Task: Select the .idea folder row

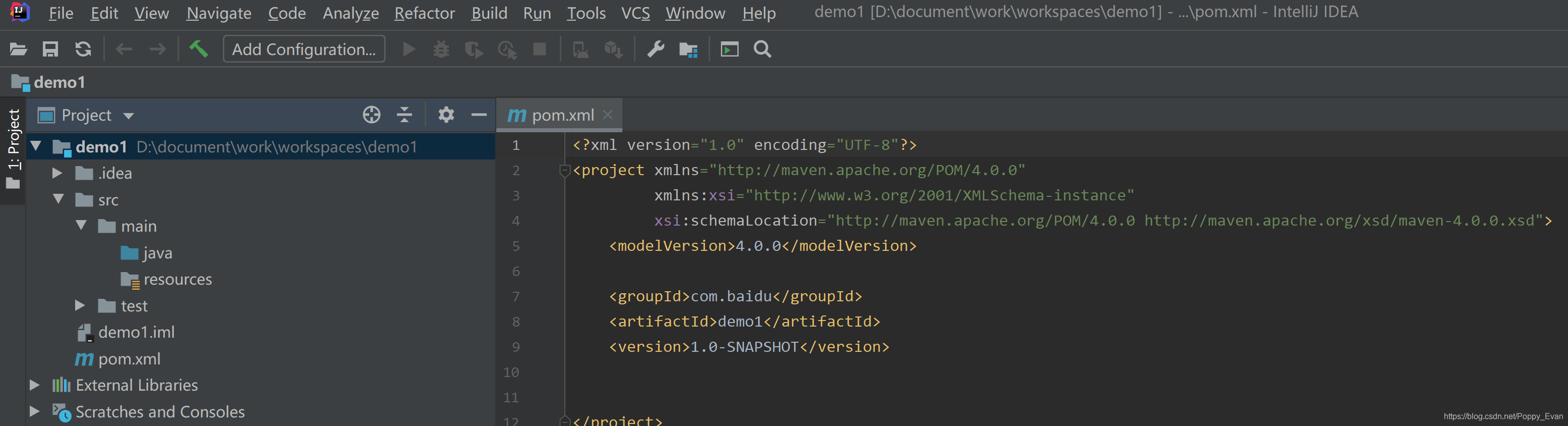Action: pos(261,173)
